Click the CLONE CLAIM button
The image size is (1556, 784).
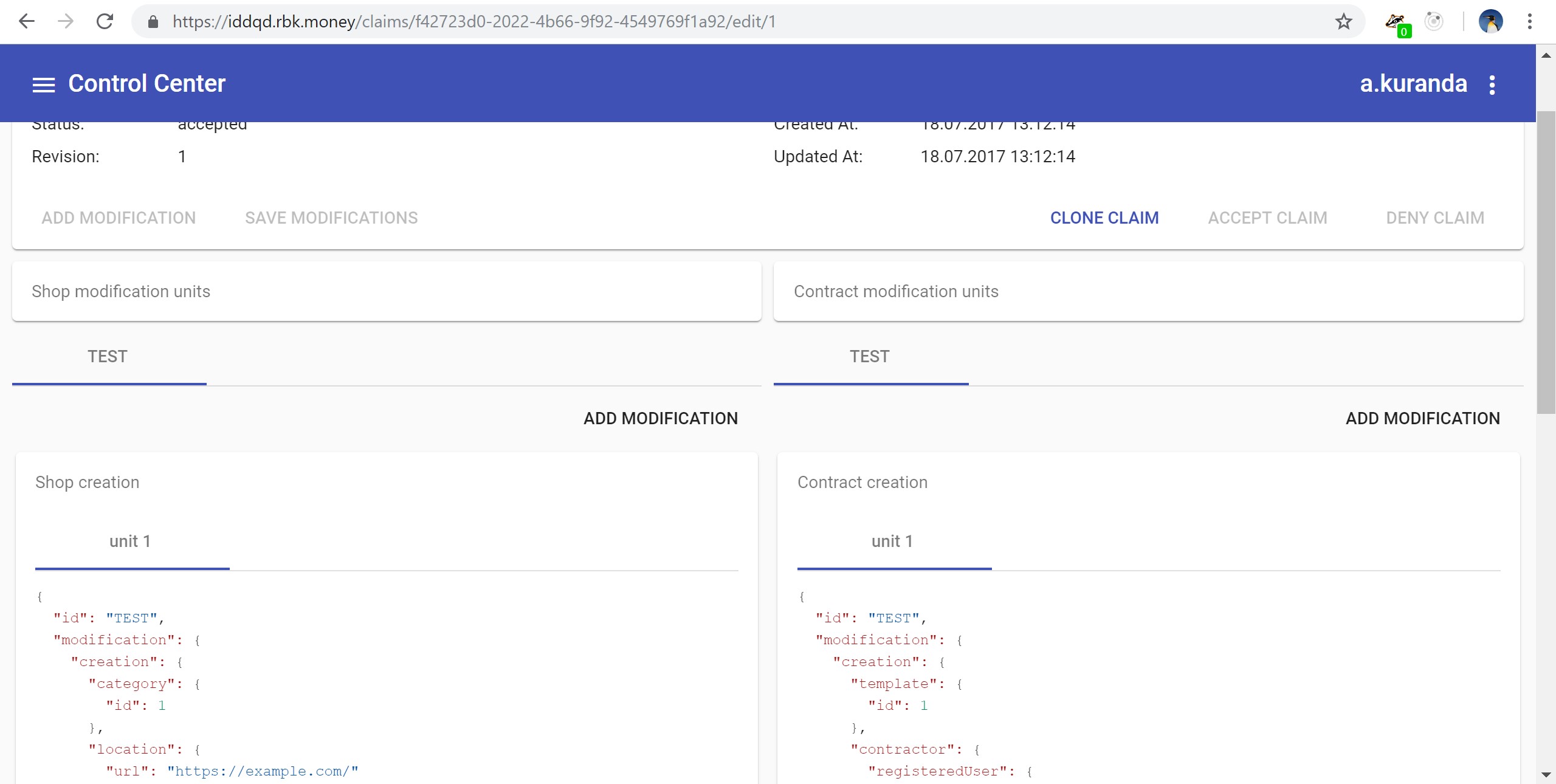coord(1104,218)
